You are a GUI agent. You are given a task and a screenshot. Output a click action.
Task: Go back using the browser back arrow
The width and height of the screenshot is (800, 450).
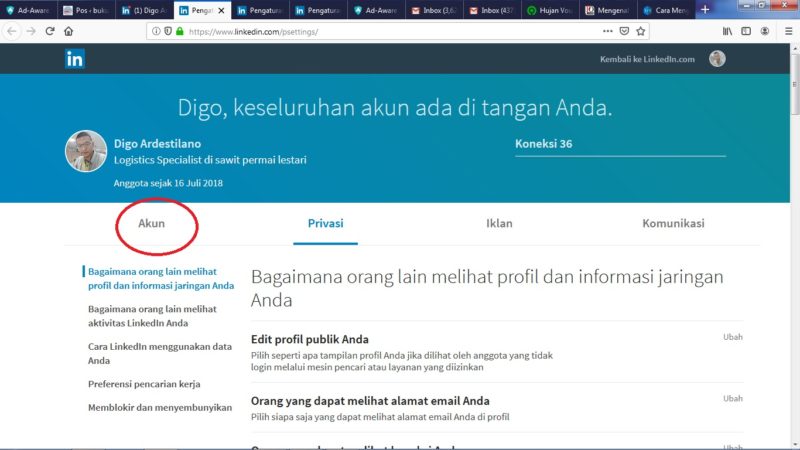point(12,31)
